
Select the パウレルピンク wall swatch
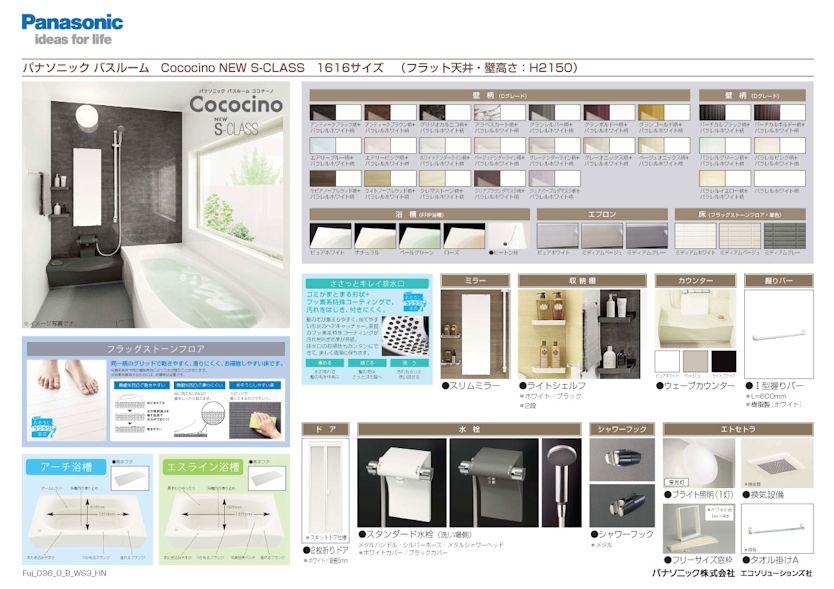point(780,145)
